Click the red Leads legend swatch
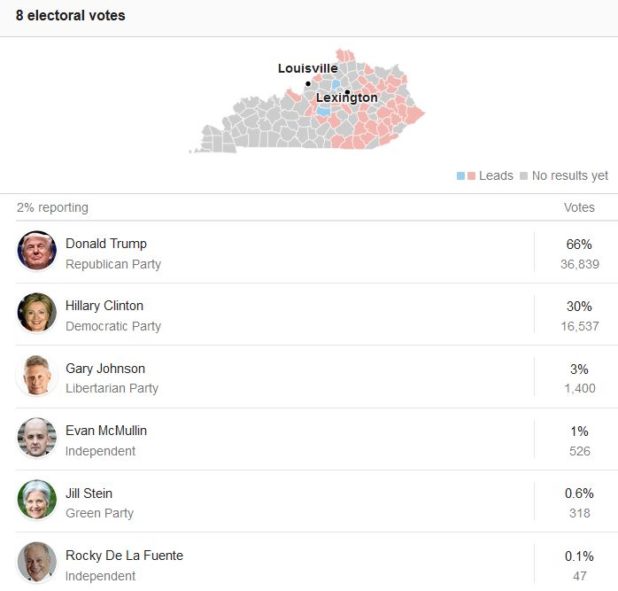The height and width of the screenshot is (591, 618). click(x=471, y=176)
